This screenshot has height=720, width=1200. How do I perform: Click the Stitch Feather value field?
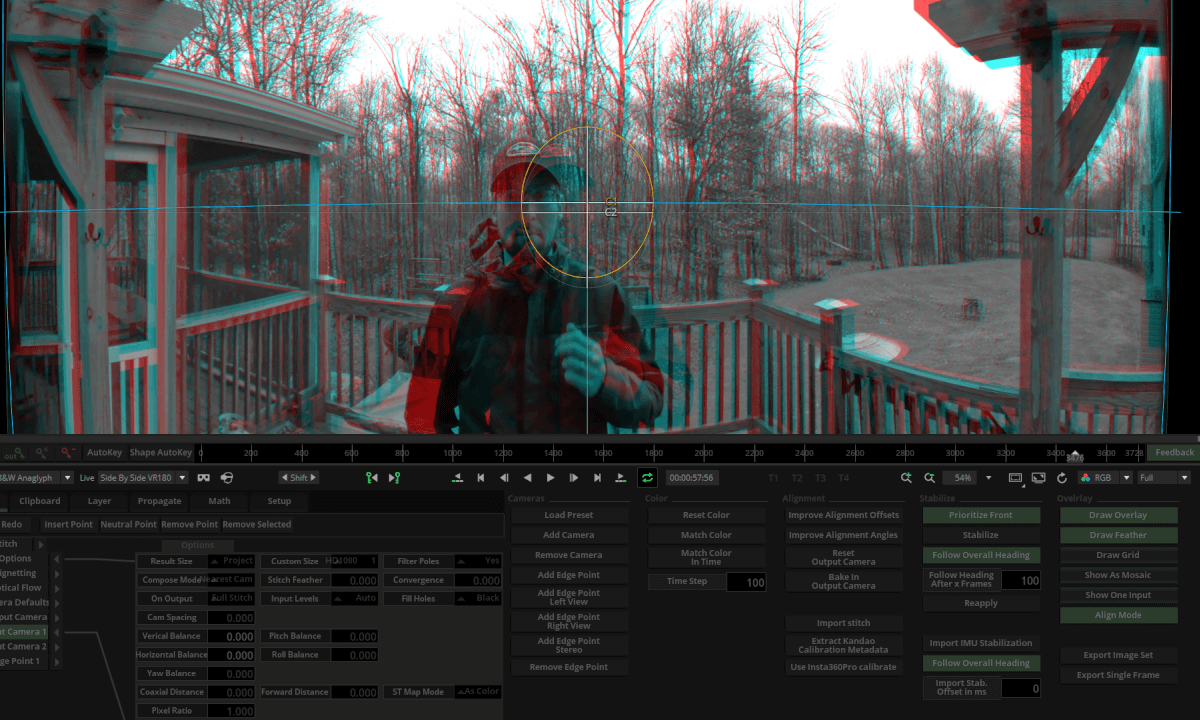(355, 580)
